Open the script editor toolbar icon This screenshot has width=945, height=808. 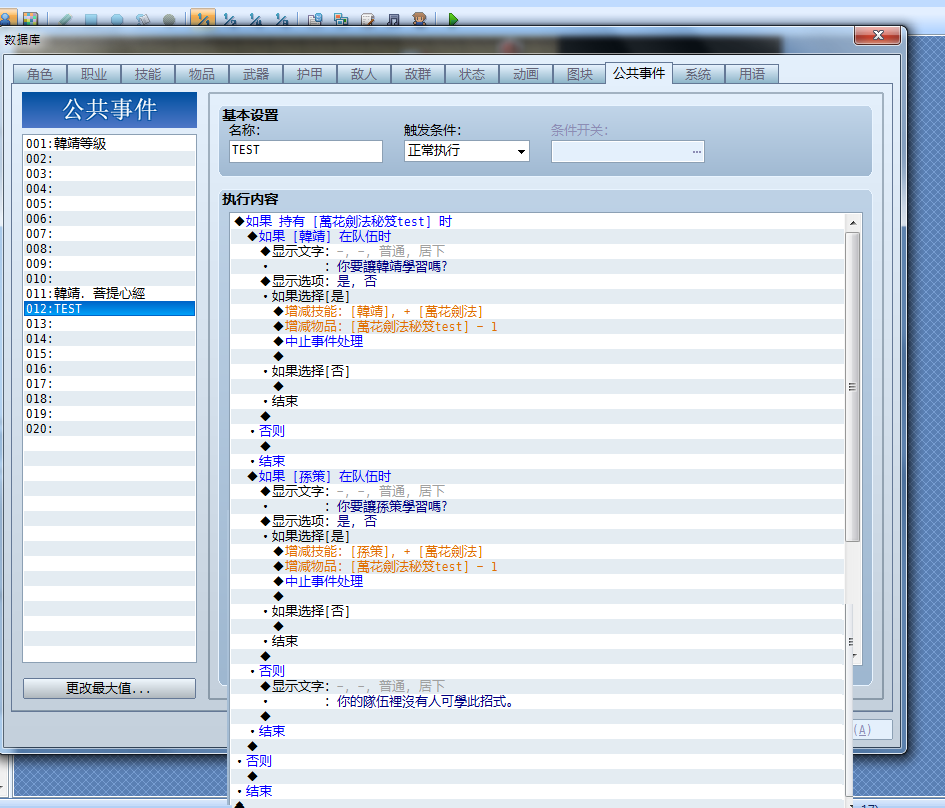click(x=368, y=19)
